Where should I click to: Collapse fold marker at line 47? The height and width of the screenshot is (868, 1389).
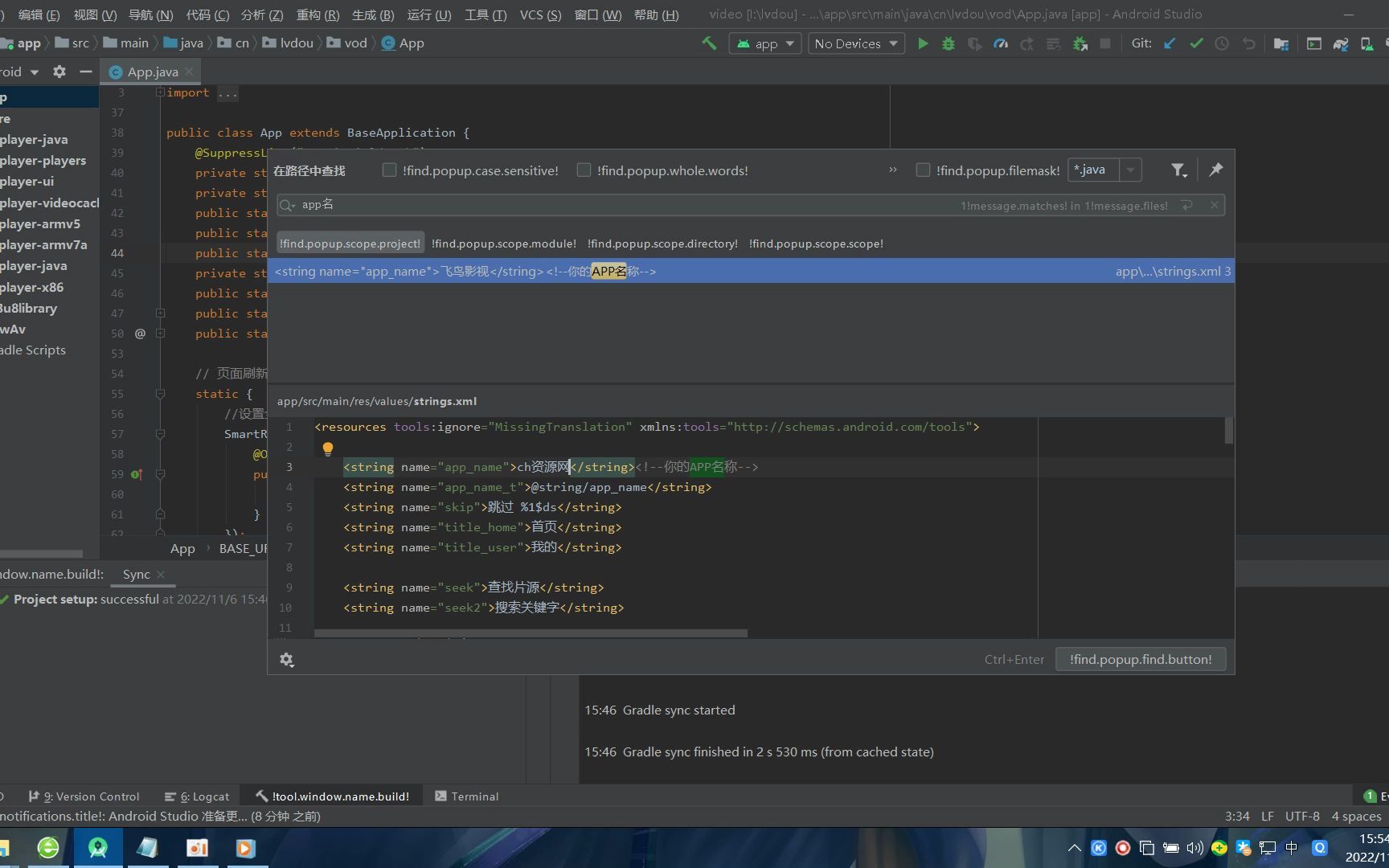[160, 313]
